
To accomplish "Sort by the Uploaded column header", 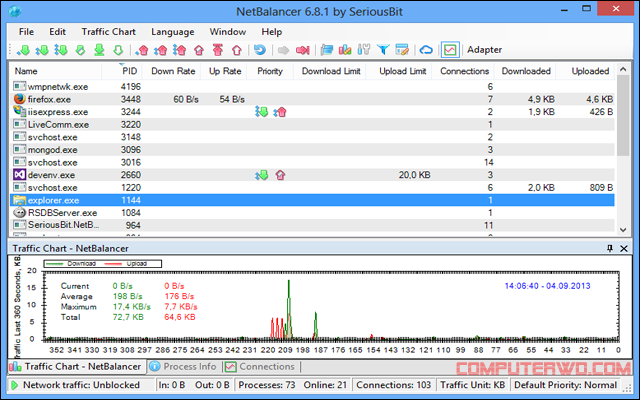I will pyautogui.click(x=587, y=71).
